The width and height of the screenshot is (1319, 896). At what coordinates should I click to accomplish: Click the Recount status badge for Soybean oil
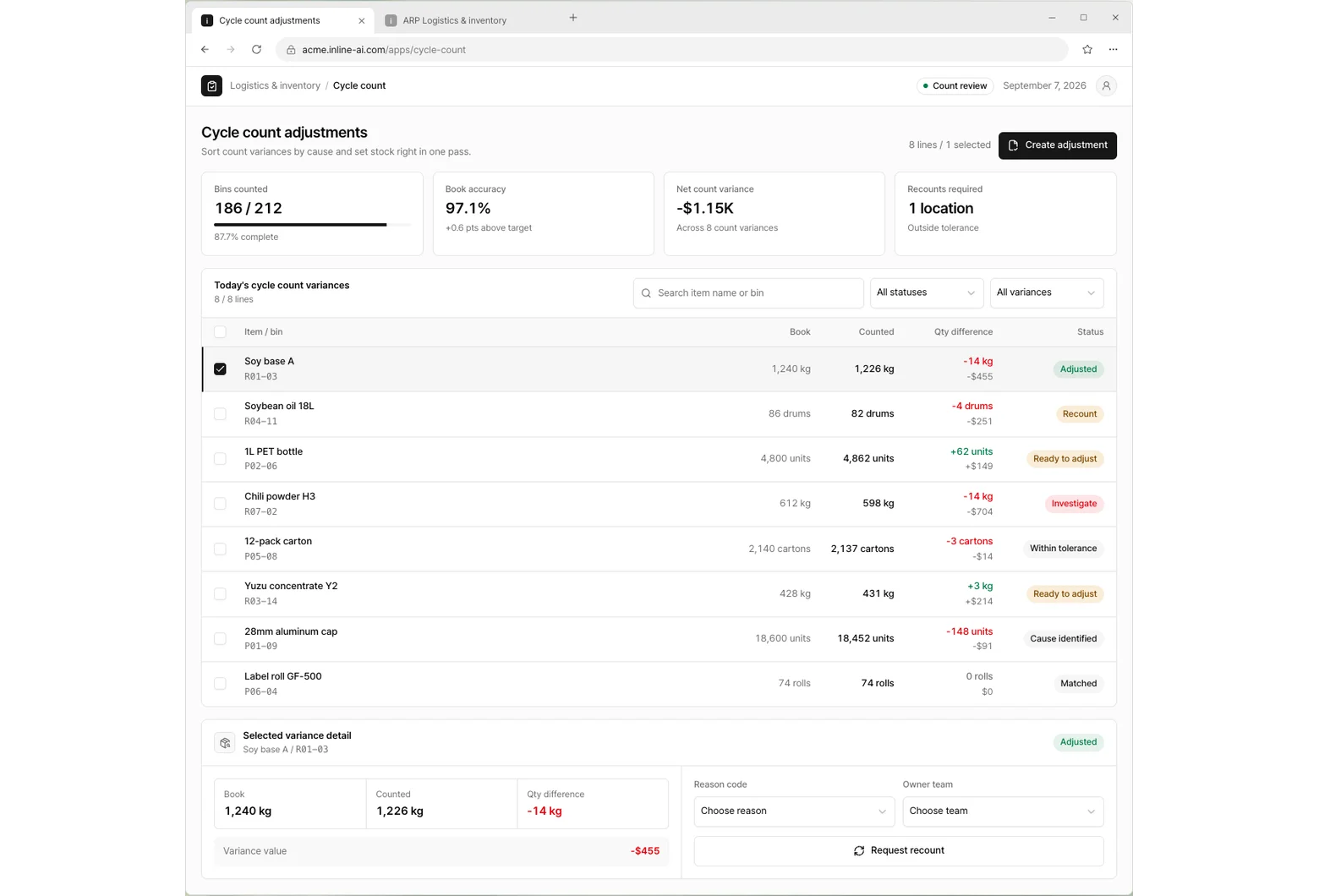(1080, 414)
